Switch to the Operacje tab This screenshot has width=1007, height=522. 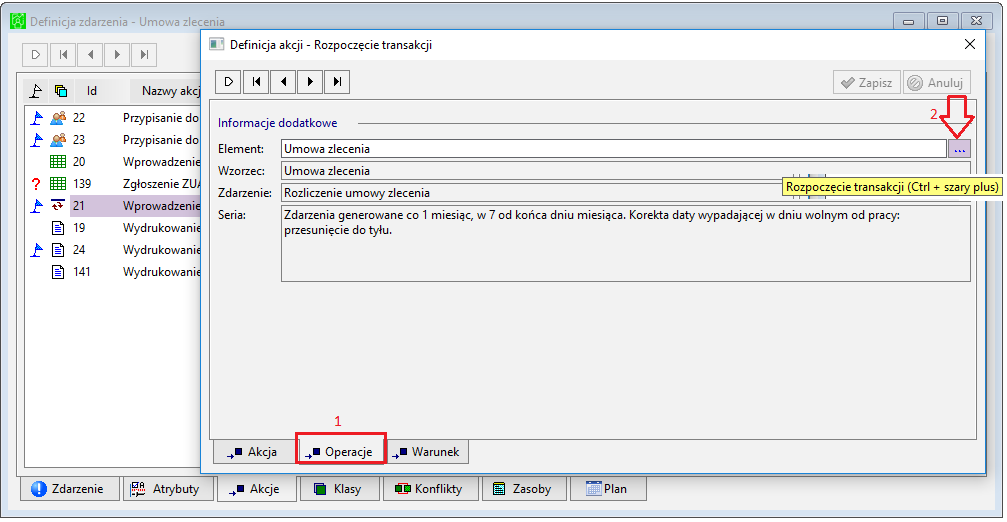point(341,452)
